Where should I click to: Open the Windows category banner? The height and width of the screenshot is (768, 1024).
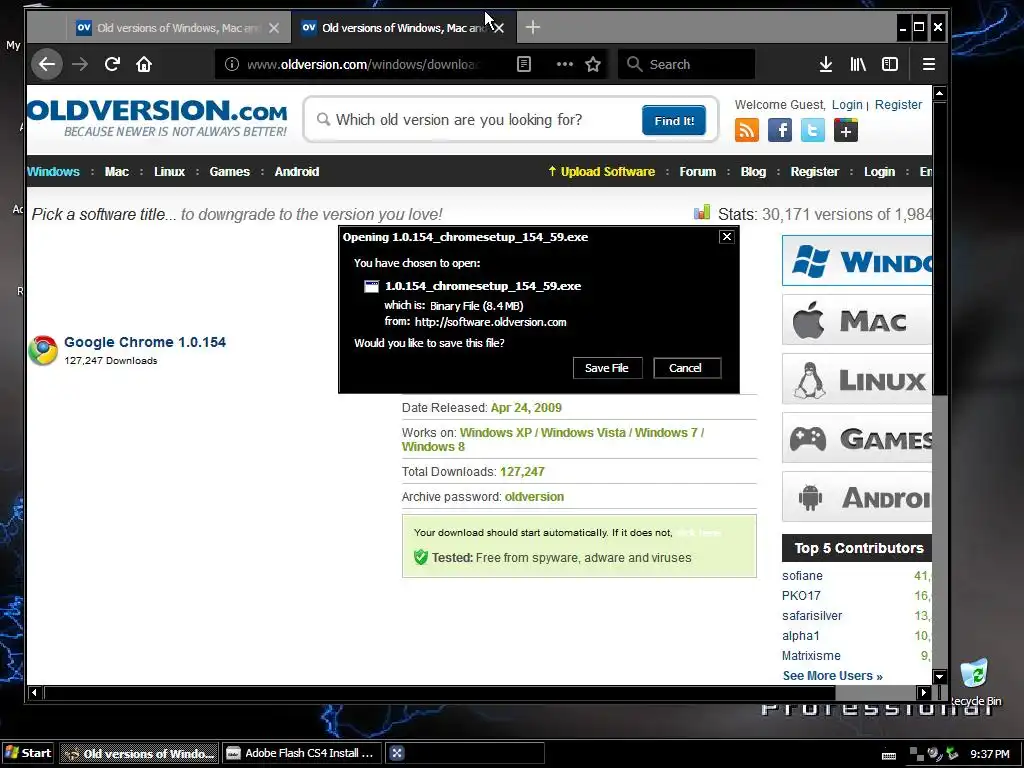click(x=857, y=261)
